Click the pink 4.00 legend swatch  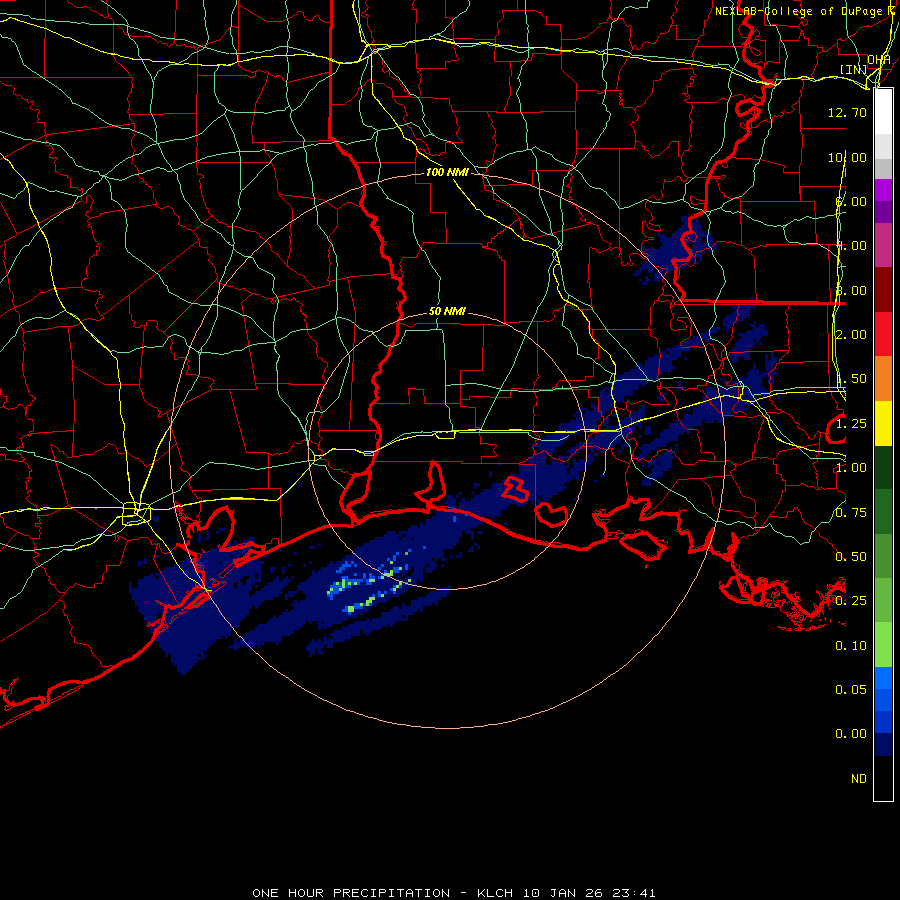tap(883, 245)
